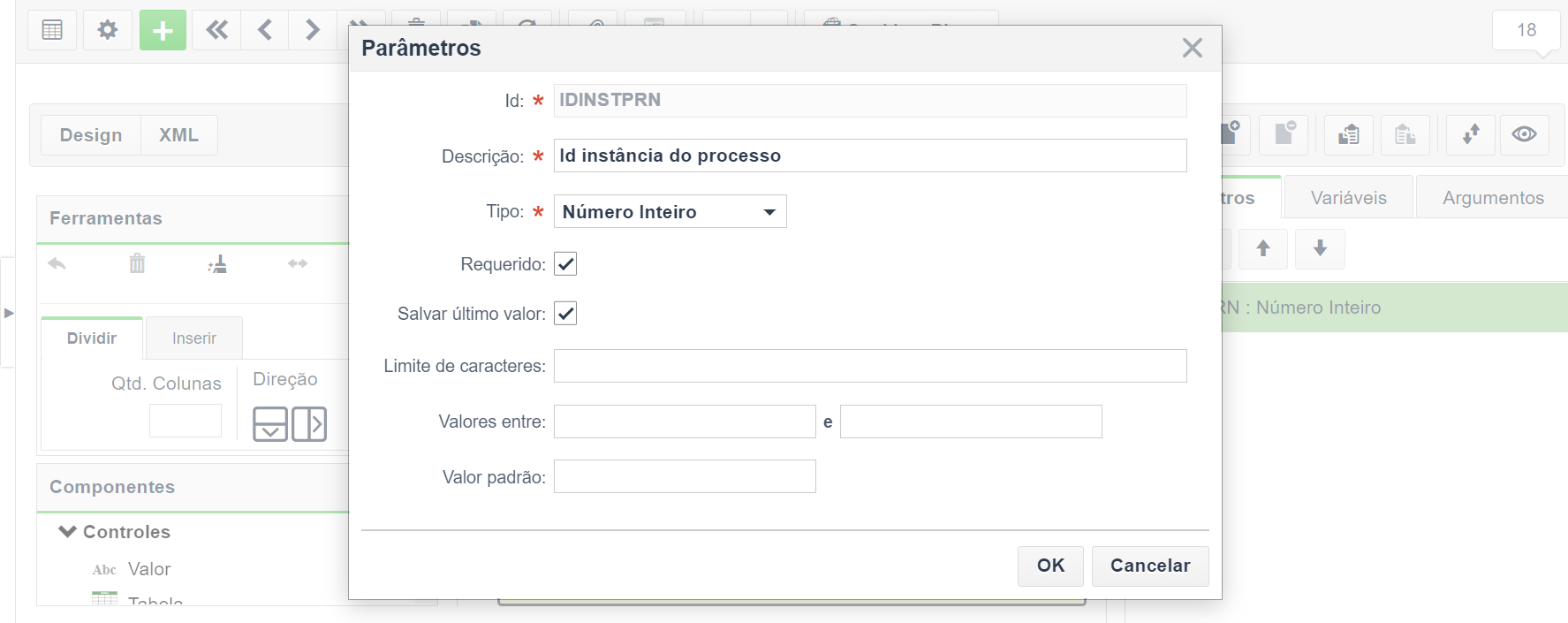Screen dimensions: 1568x623
Task: Click the eye preview icon
Action: [x=1524, y=135]
